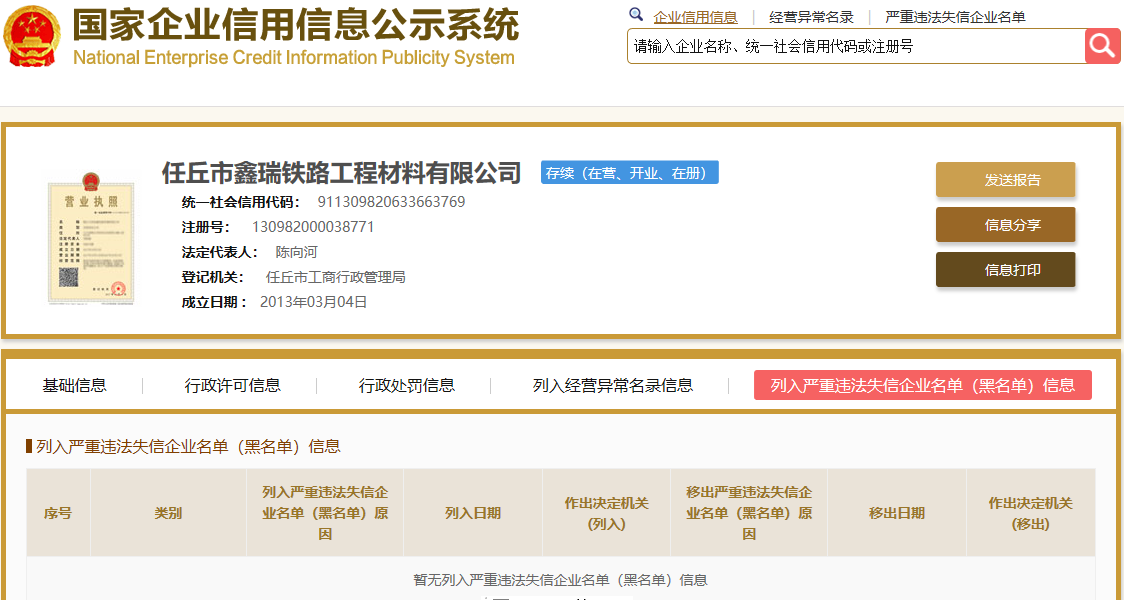Click the credit code 911309820633663769
The width and height of the screenshot is (1124, 600).
click(x=391, y=202)
